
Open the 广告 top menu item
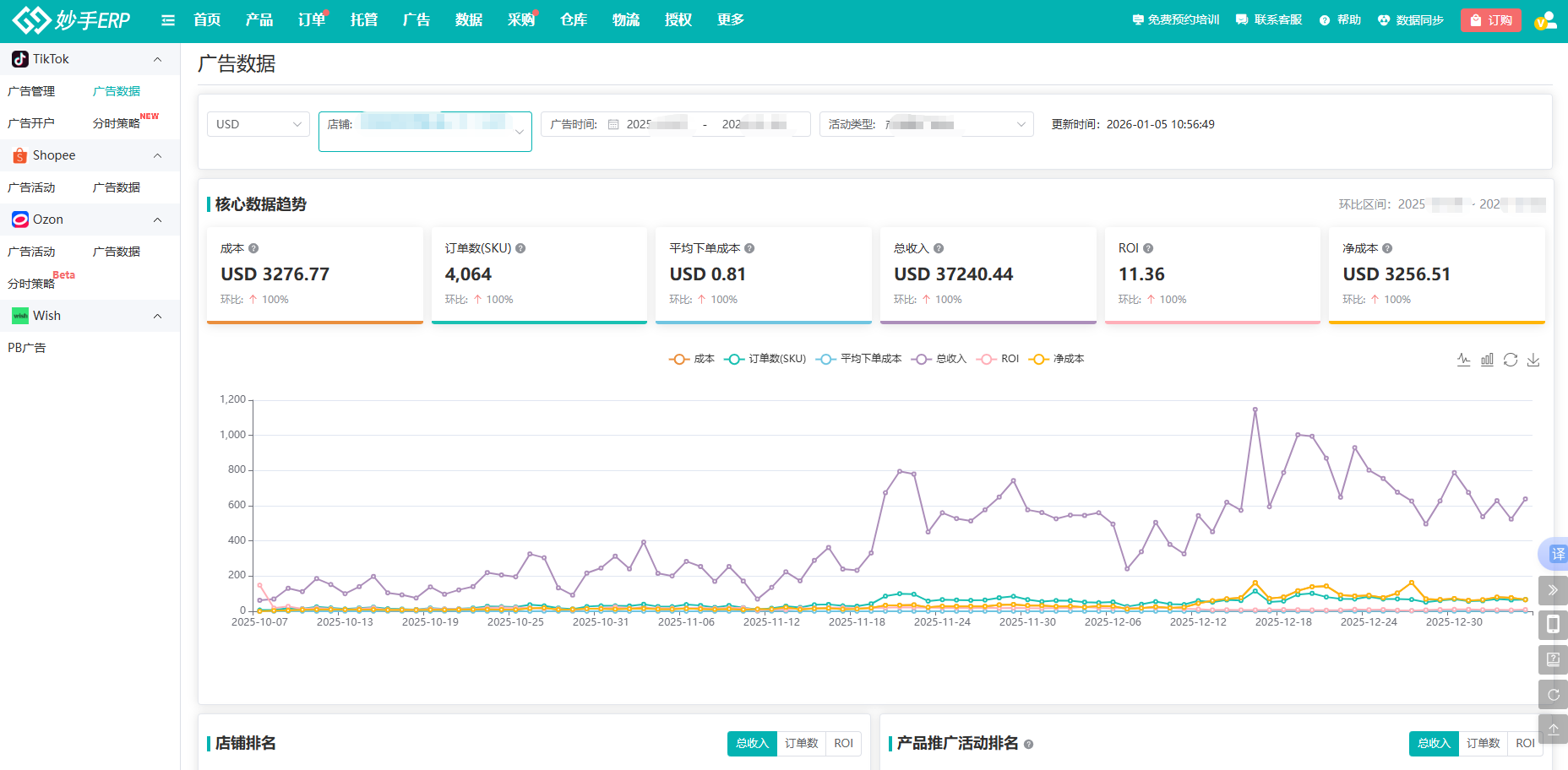click(x=416, y=20)
